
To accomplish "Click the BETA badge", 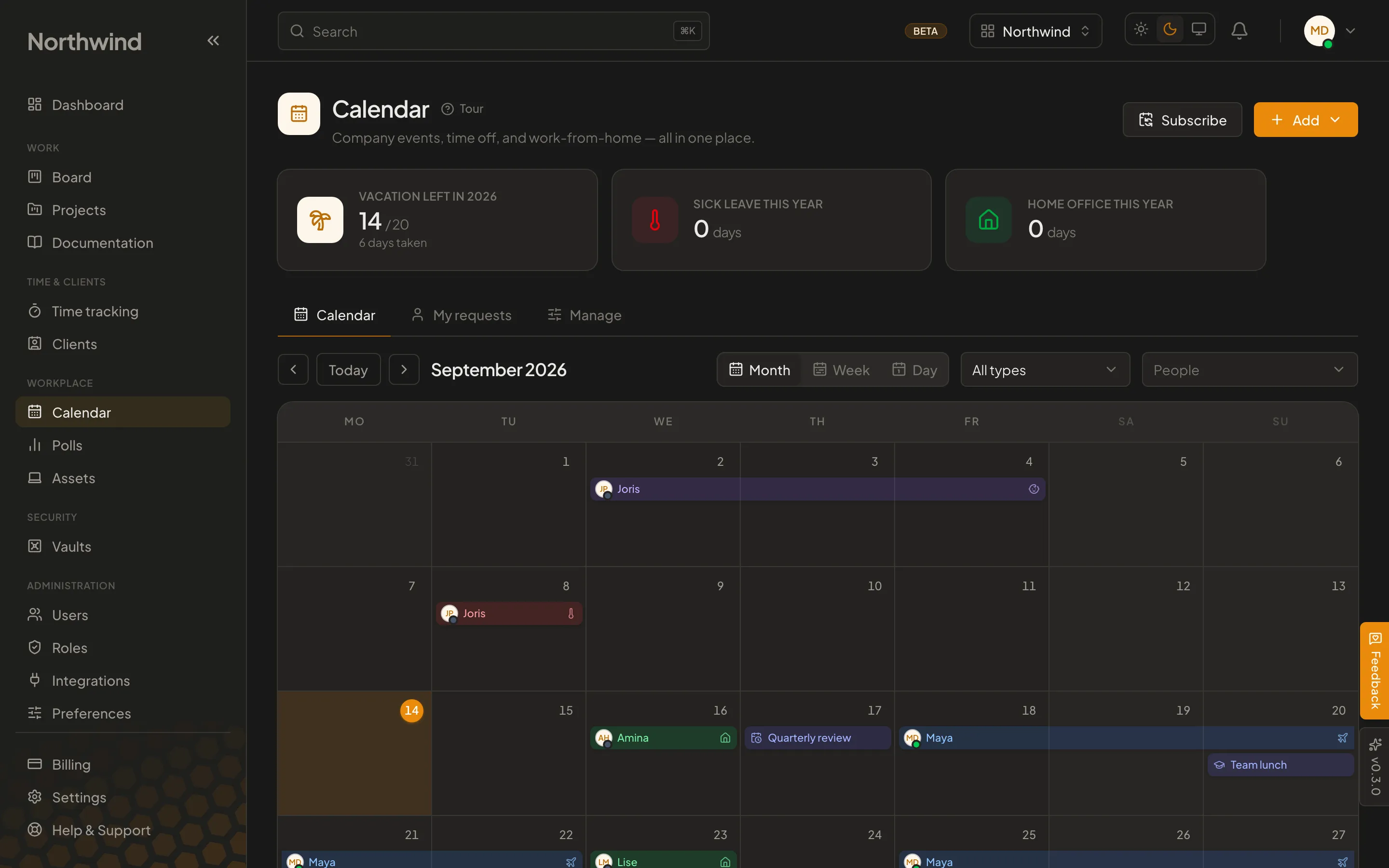I will point(925,31).
